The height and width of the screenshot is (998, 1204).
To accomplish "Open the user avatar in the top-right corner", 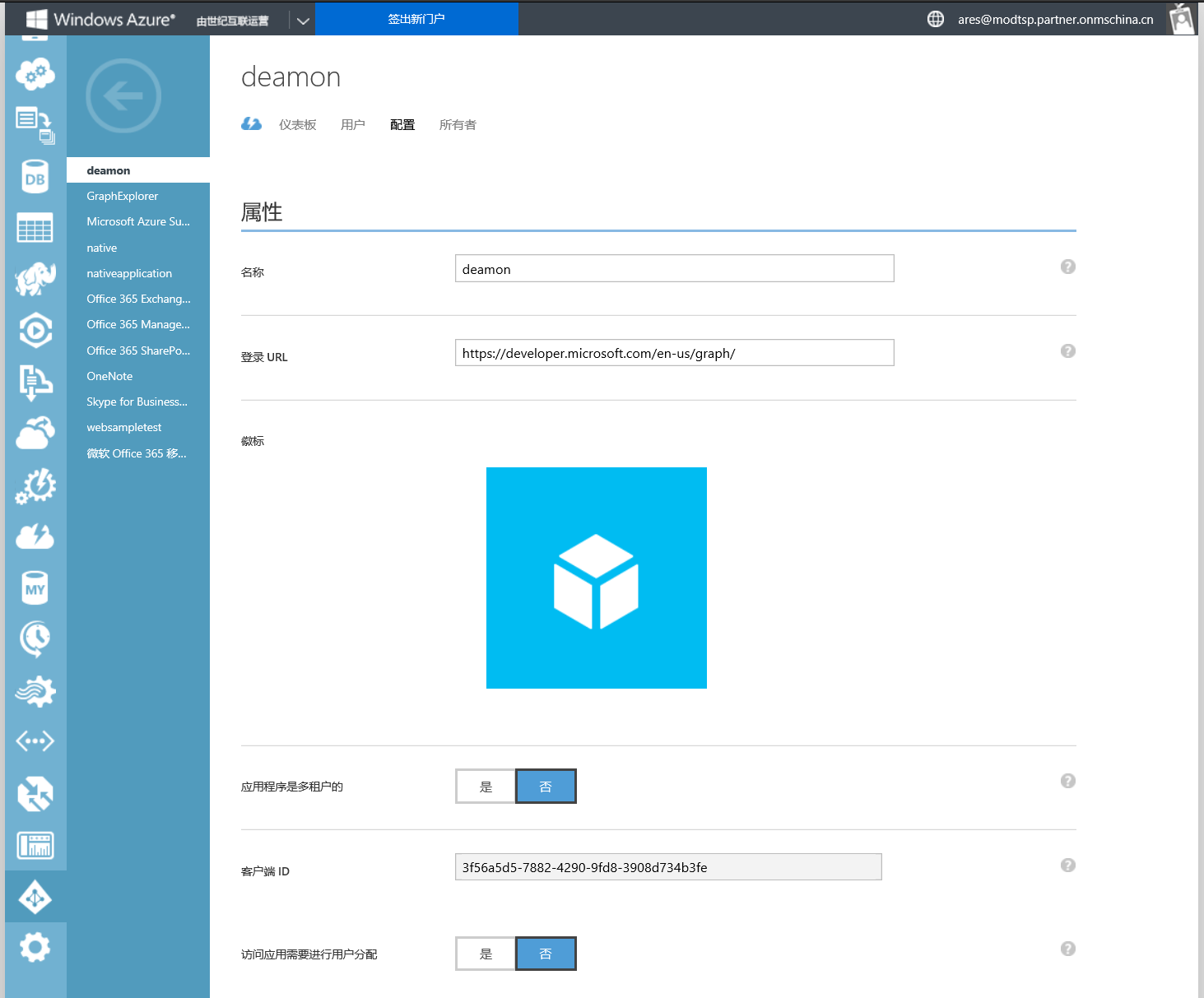I will [1183, 18].
